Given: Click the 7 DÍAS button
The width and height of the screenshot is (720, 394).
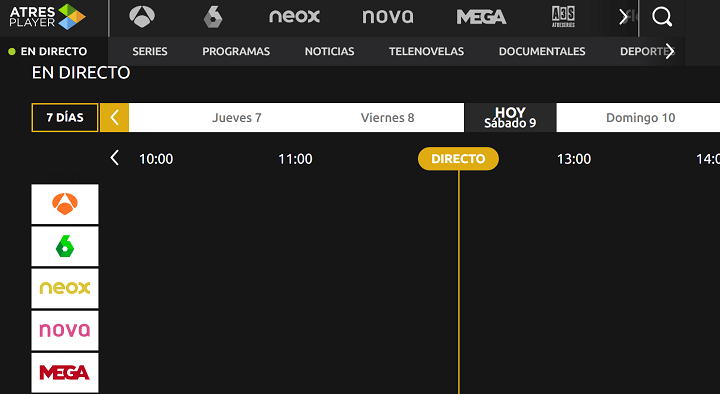Looking at the screenshot, I should [65, 118].
